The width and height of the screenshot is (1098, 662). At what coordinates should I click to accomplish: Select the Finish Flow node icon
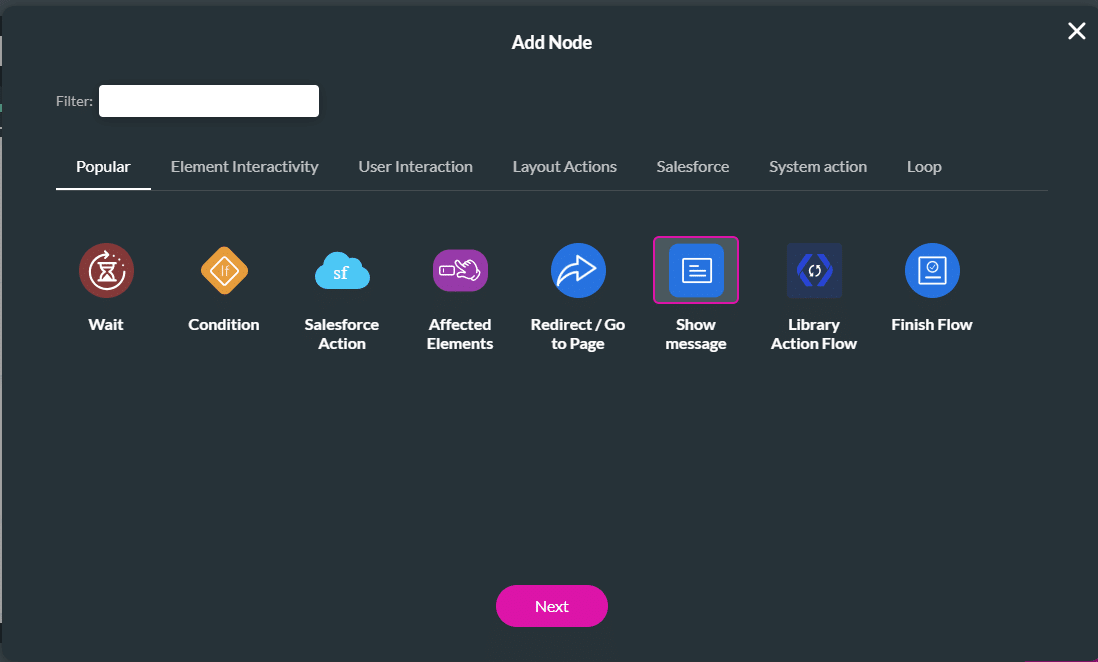932,270
